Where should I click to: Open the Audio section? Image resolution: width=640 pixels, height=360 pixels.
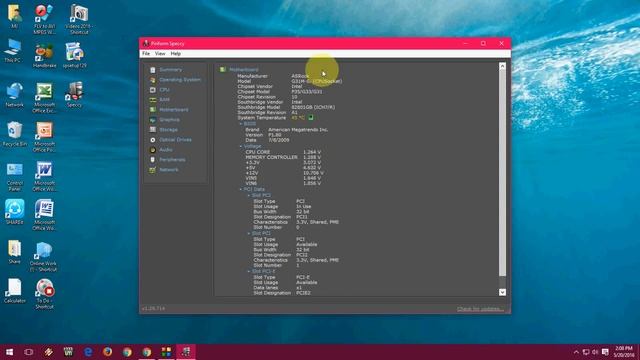tap(165, 150)
